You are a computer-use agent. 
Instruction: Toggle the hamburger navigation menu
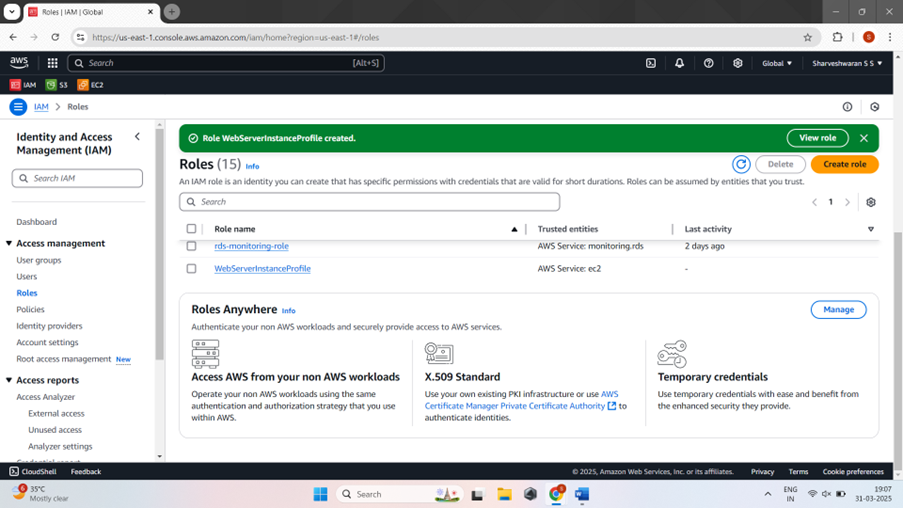coord(18,107)
